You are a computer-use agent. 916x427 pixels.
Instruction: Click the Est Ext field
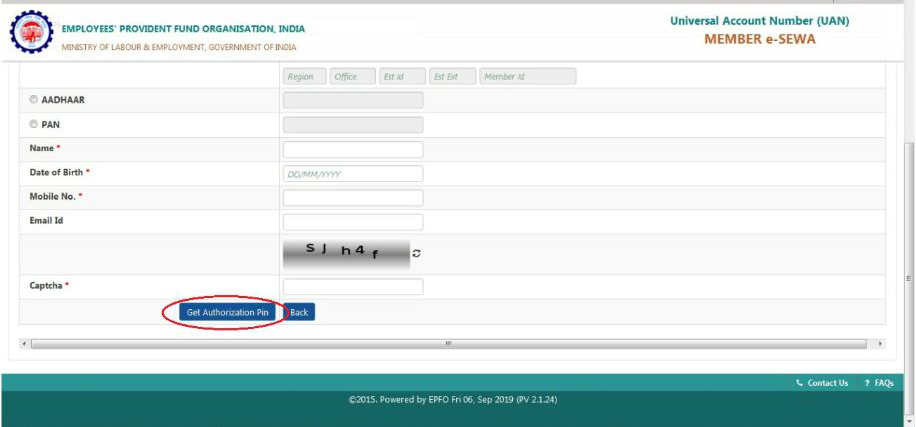pos(451,77)
